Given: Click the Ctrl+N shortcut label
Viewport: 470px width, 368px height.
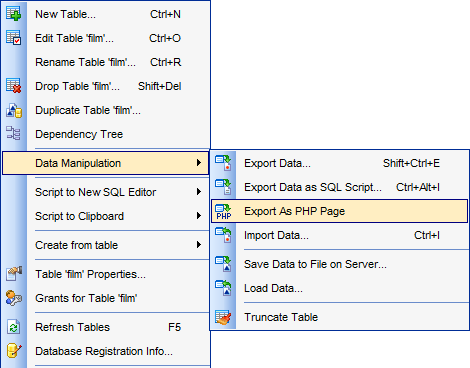Looking at the screenshot, I should coord(165,14).
